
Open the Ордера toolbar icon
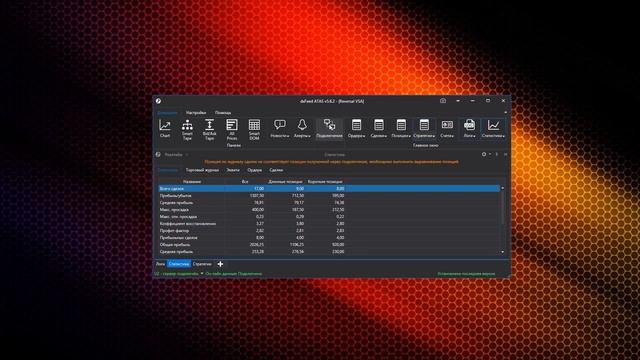(x=356, y=128)
